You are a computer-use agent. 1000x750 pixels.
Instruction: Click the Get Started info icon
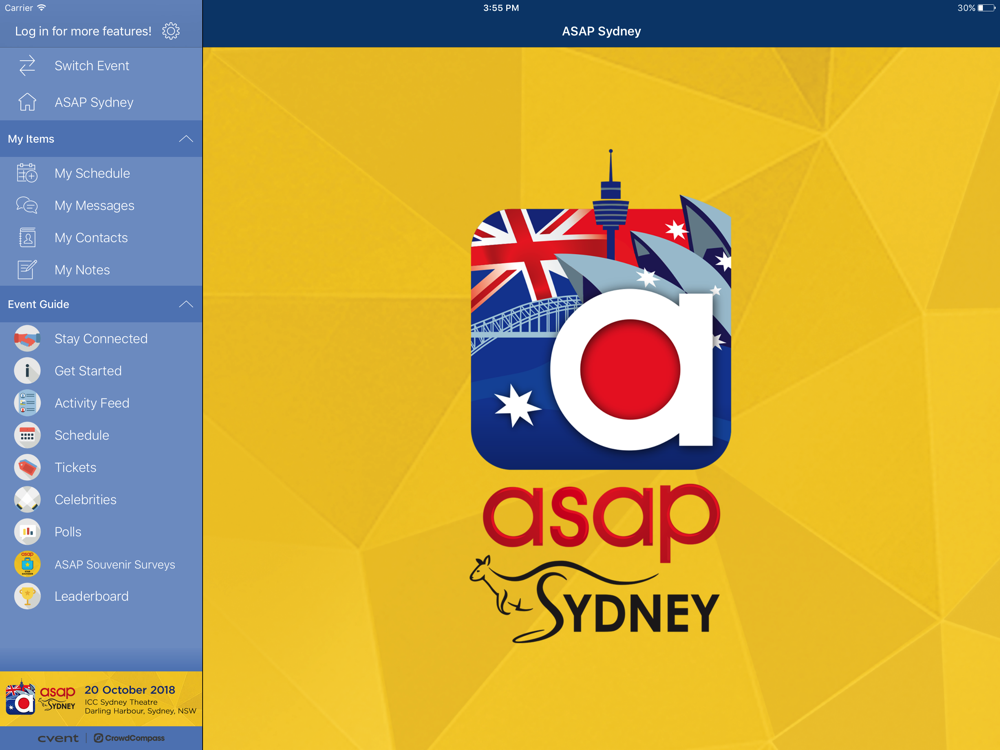pyautogui.click(x=27, y=371)
